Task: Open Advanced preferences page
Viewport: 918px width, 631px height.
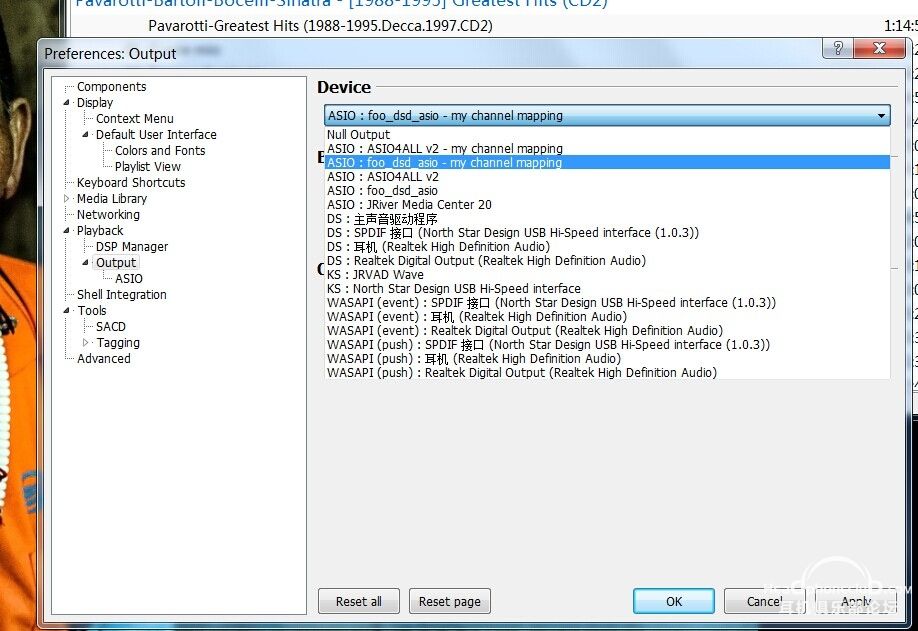Action: coord(104,359)
